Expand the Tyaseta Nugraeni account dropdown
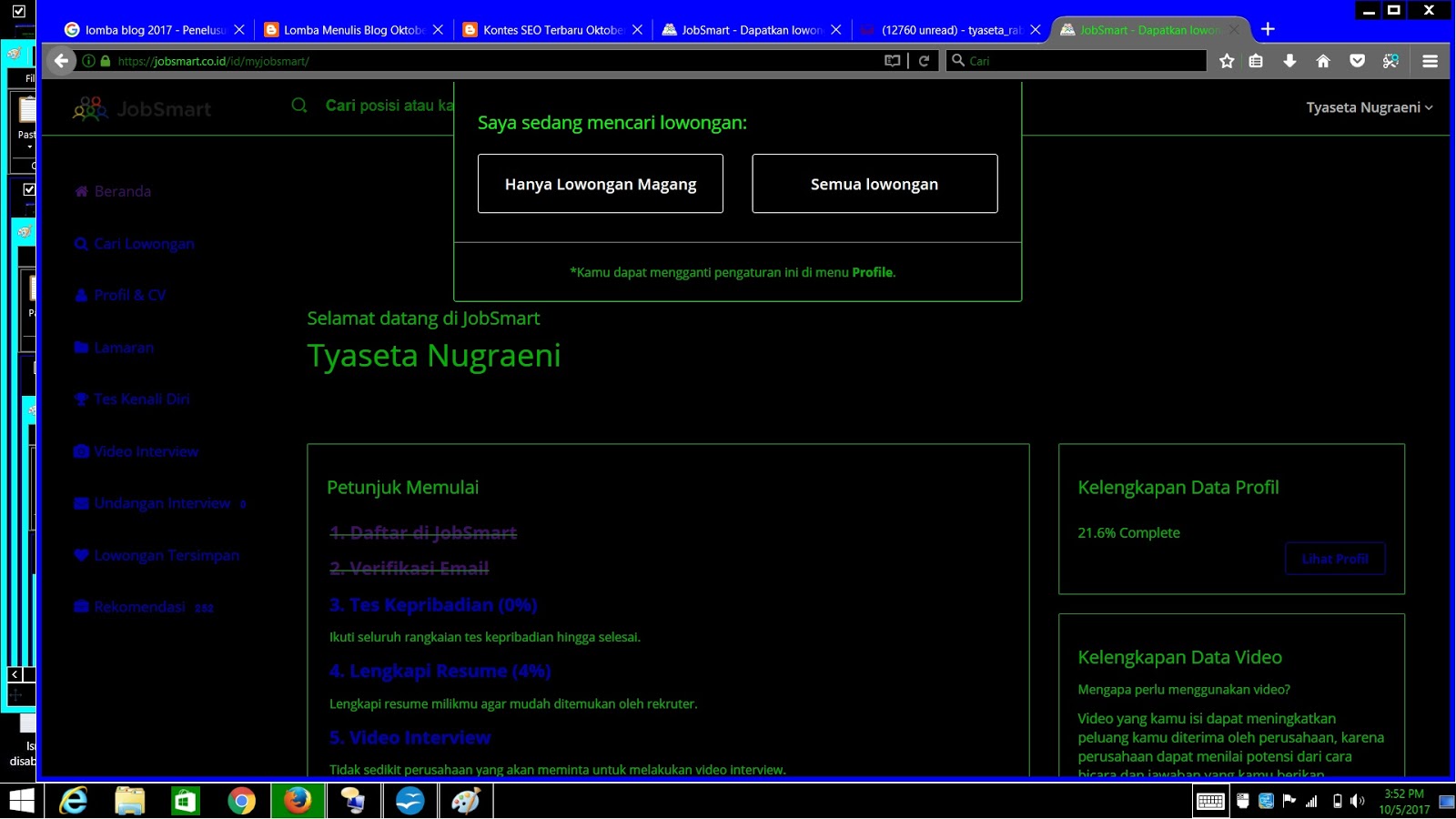 1370,107
